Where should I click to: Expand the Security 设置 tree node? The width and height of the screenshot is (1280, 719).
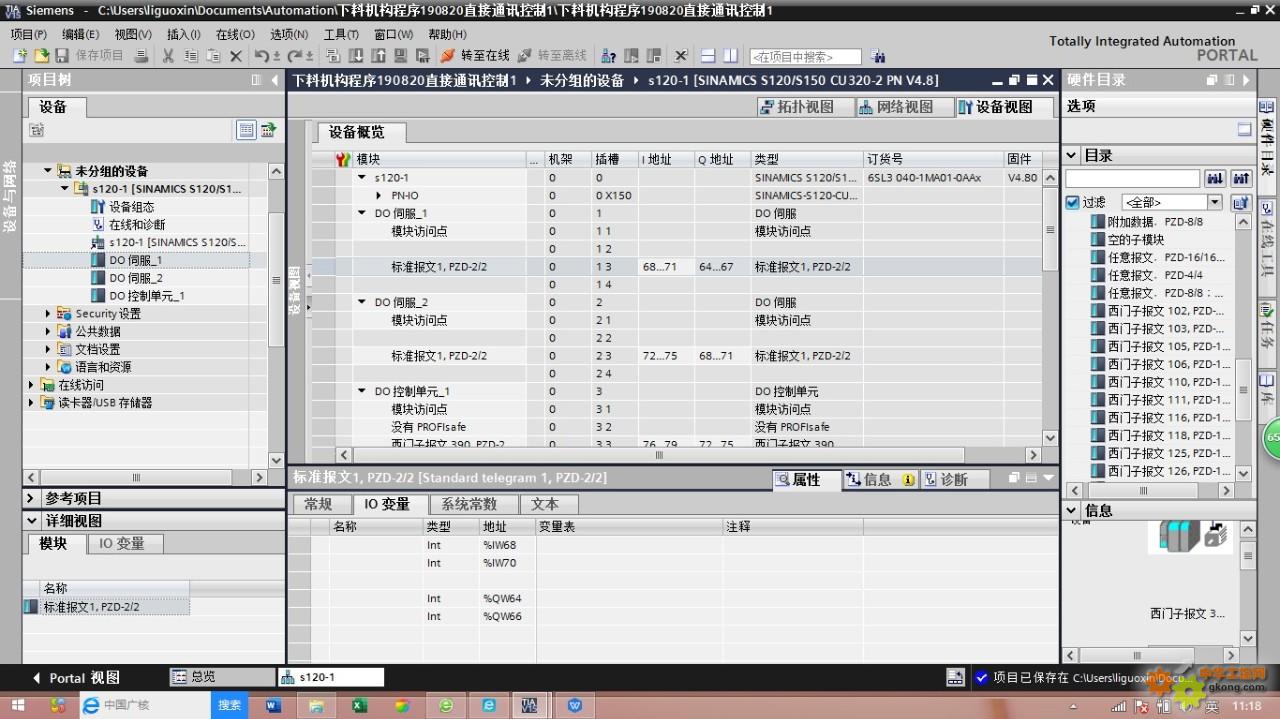click(x=47, y=314)
